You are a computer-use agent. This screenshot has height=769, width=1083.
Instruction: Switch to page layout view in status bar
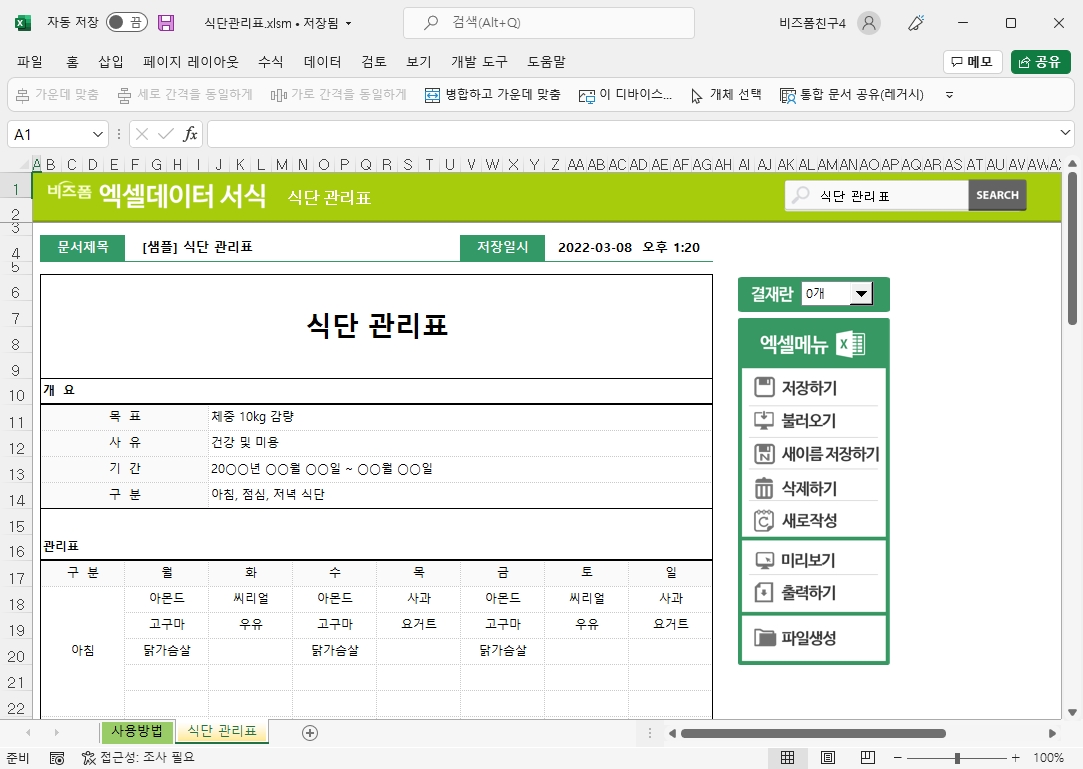click(827, 758)
